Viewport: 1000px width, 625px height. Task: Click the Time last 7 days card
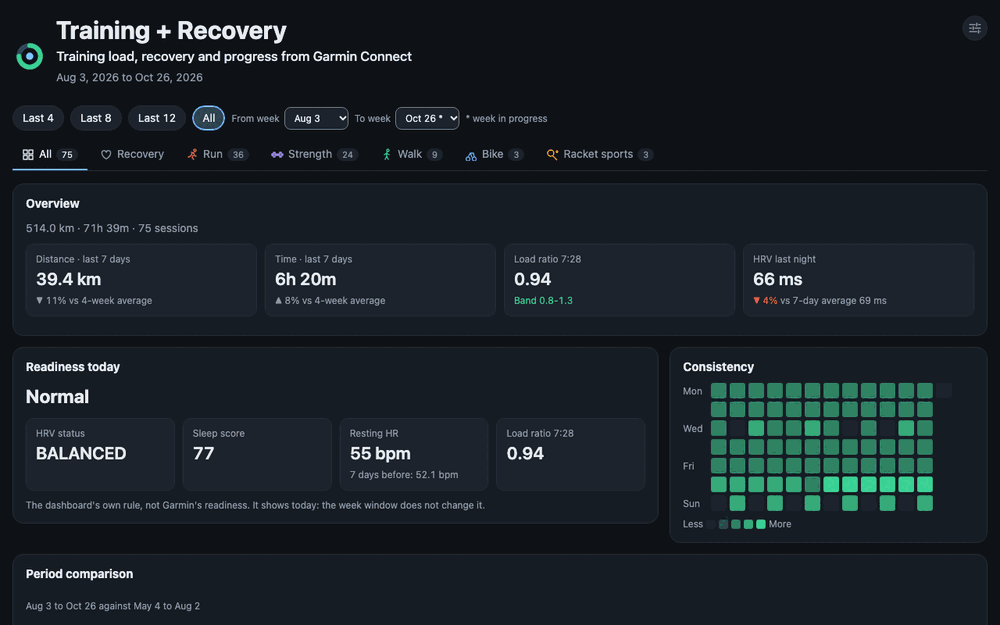coord(380,280)
